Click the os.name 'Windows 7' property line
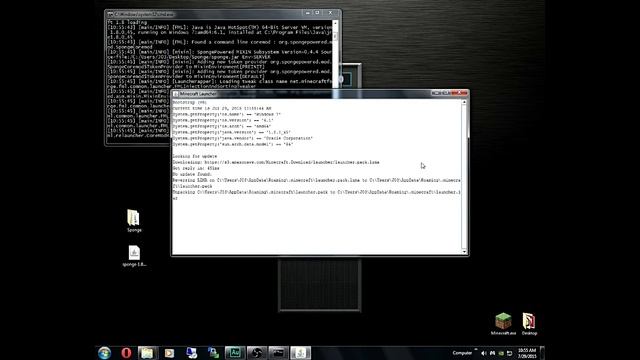 click(227, 115)
